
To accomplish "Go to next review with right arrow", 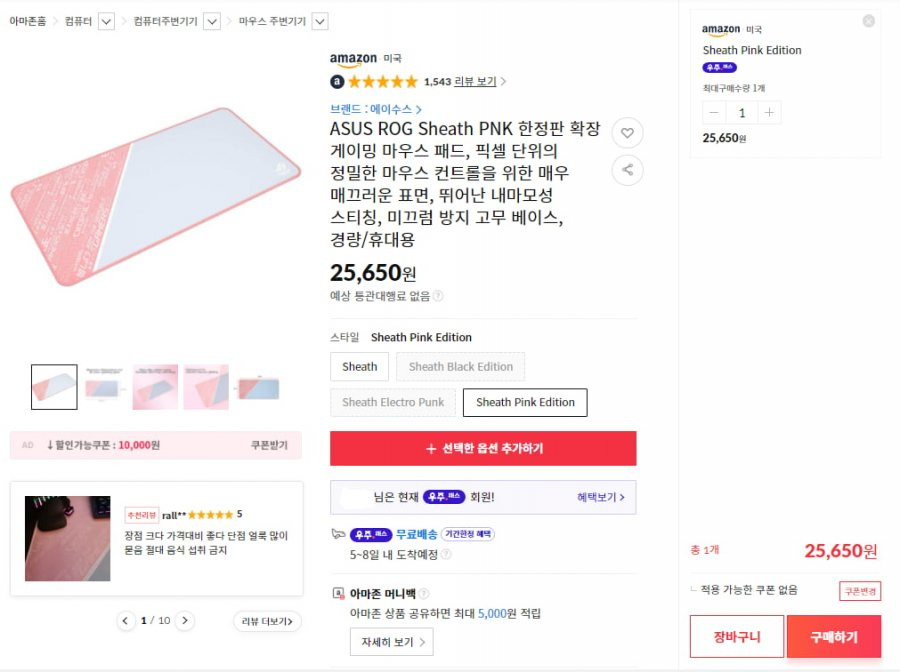I will tap(184, 620).
